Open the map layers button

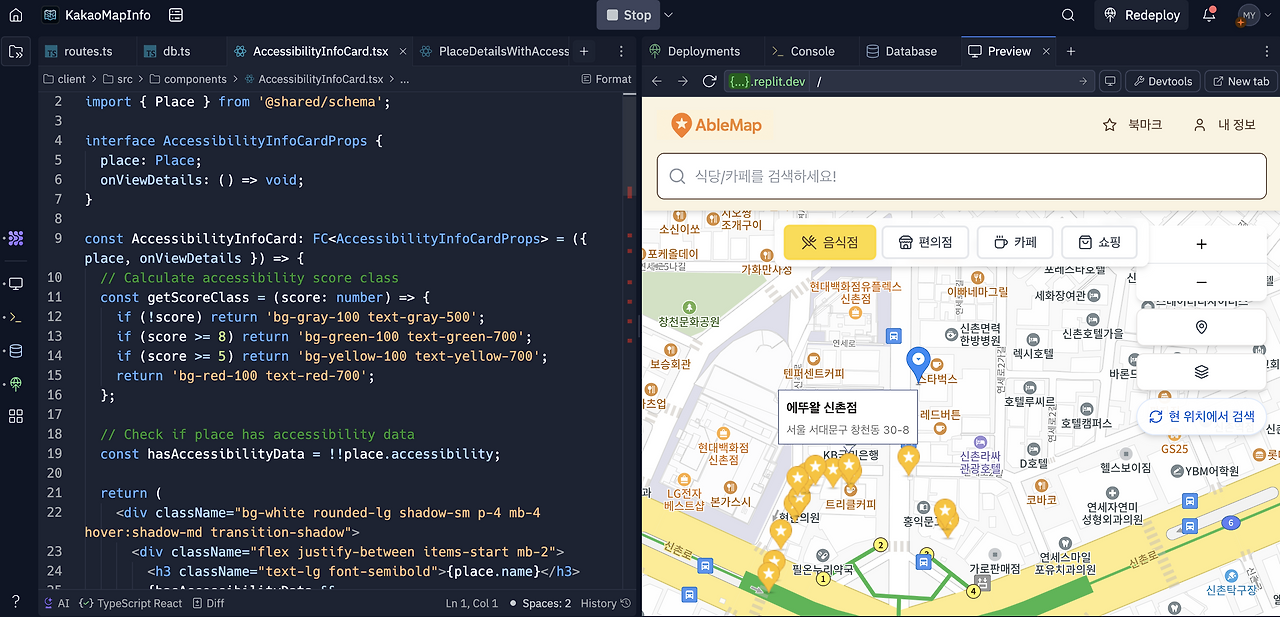[x=1201, y=371]
